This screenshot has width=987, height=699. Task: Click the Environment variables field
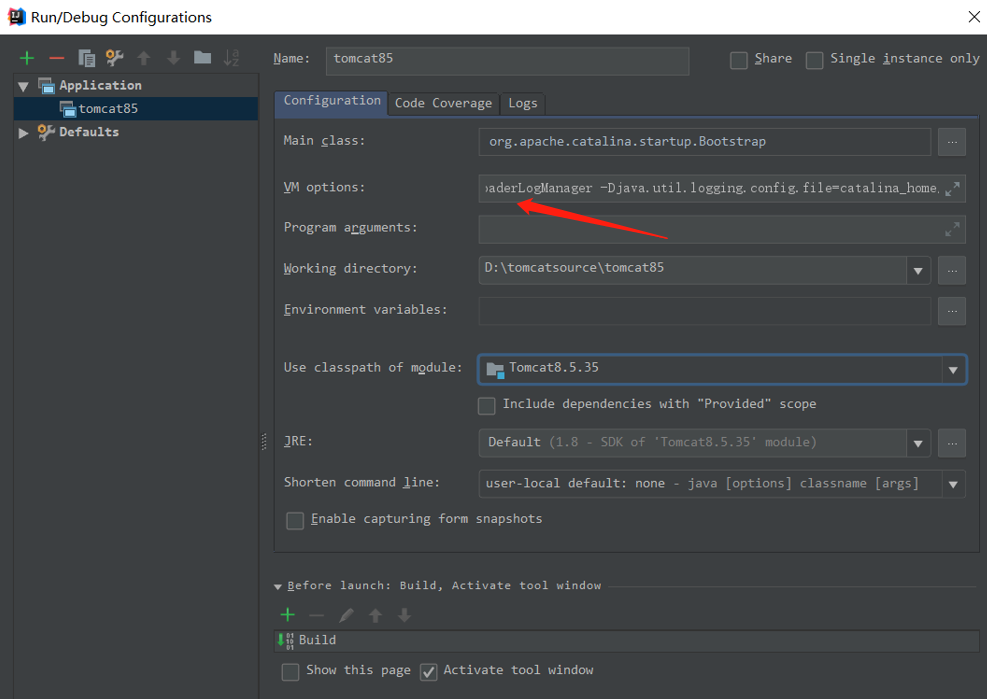pos(704,311)
